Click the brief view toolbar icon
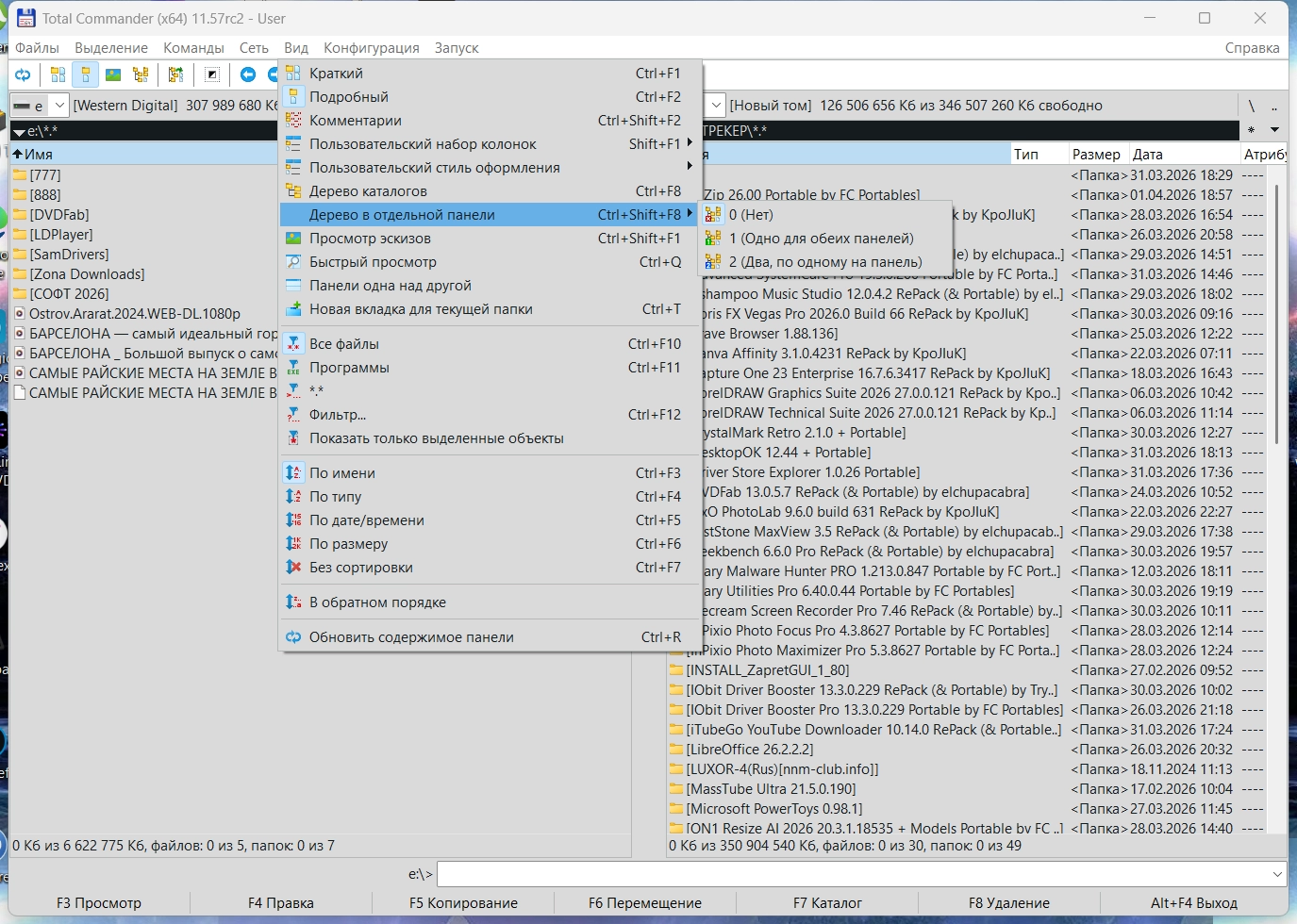1297x924 pixels. click(58, 74)
